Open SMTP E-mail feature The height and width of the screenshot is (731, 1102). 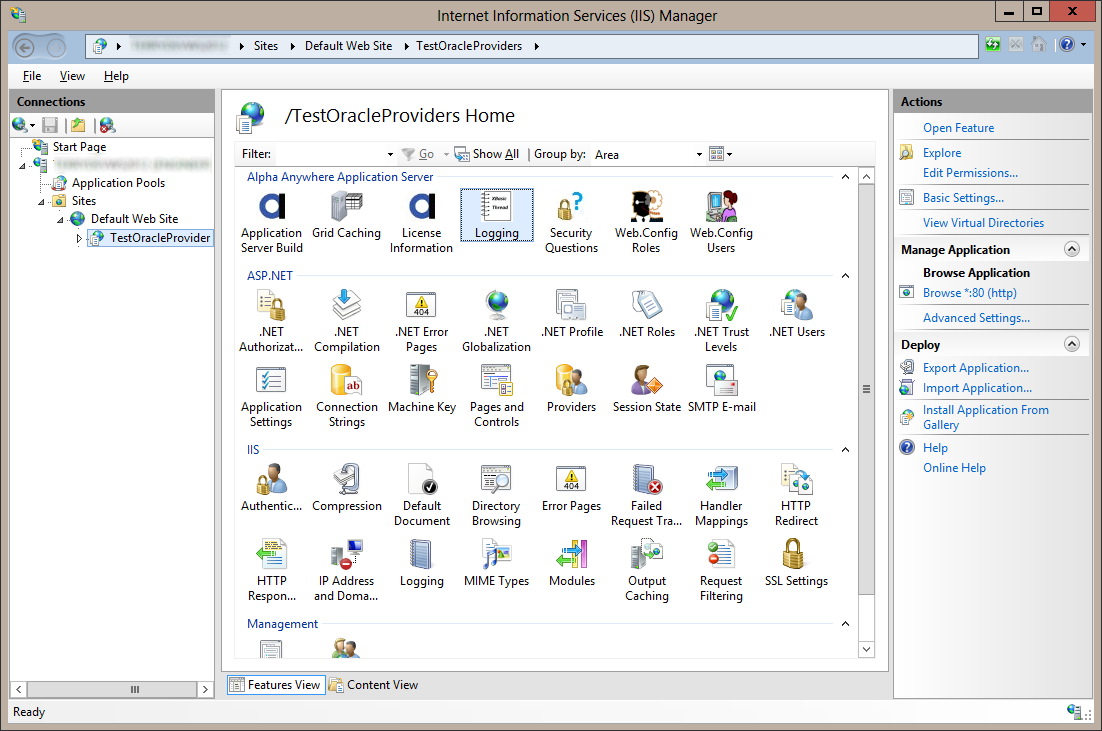click(722, 389)
